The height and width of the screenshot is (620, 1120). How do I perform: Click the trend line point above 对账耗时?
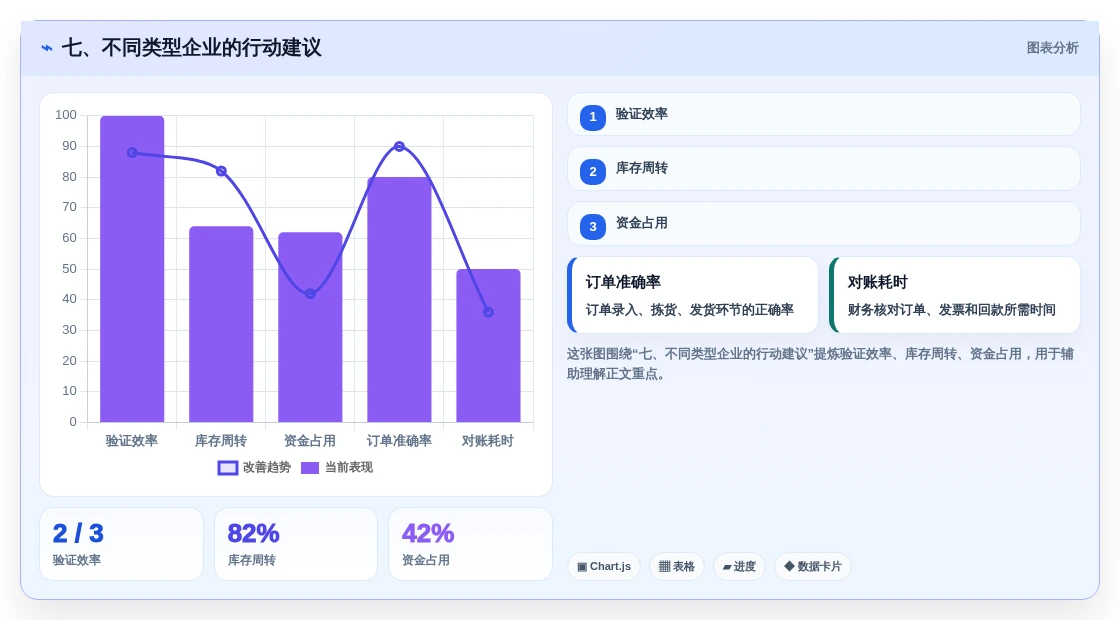click(489, 312)
